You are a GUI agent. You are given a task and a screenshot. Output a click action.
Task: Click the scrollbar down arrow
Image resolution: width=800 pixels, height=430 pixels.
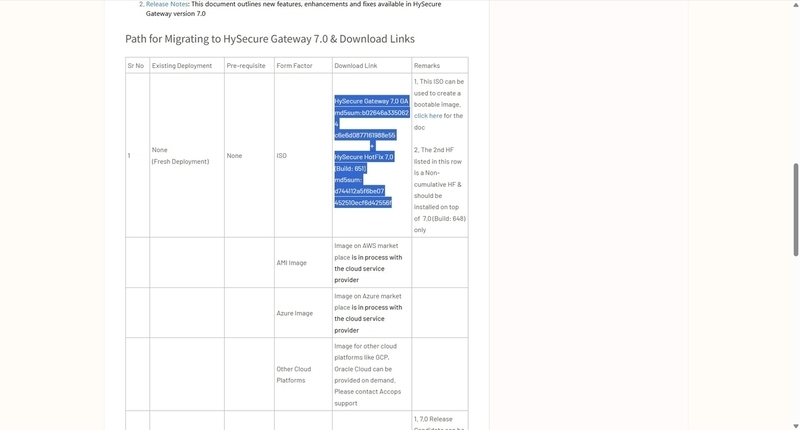click(x=795, y=425)
